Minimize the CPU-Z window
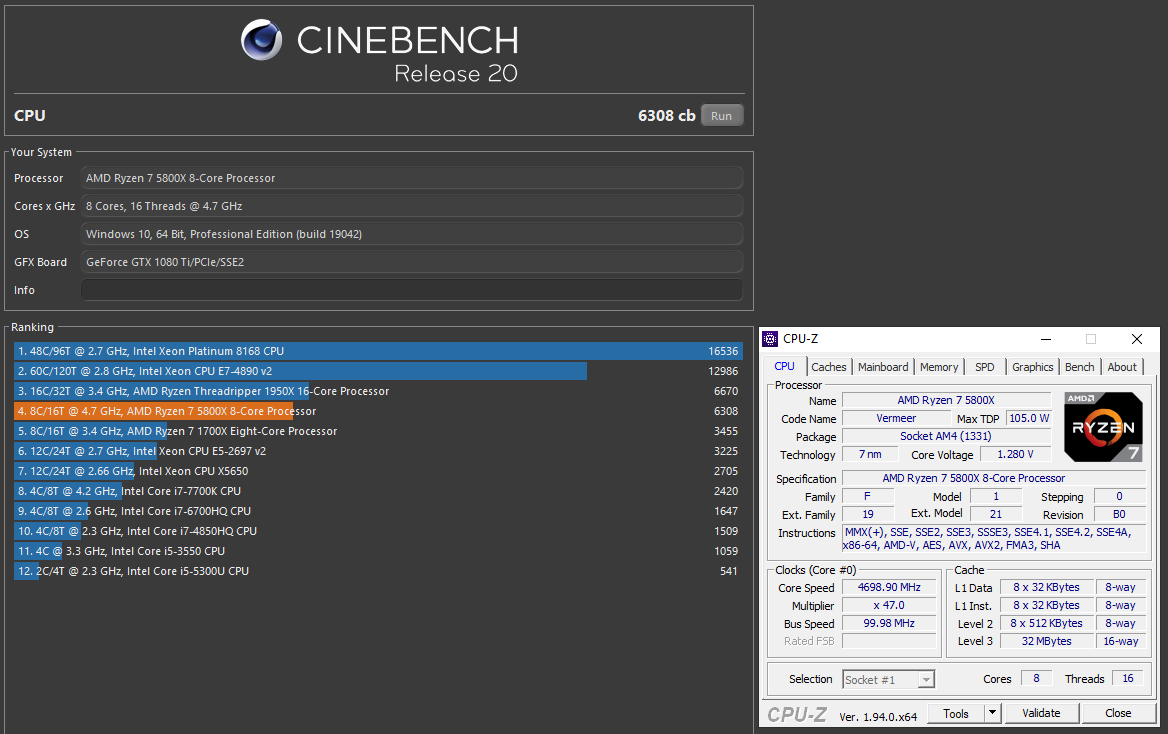 [x=1046, y=339]
